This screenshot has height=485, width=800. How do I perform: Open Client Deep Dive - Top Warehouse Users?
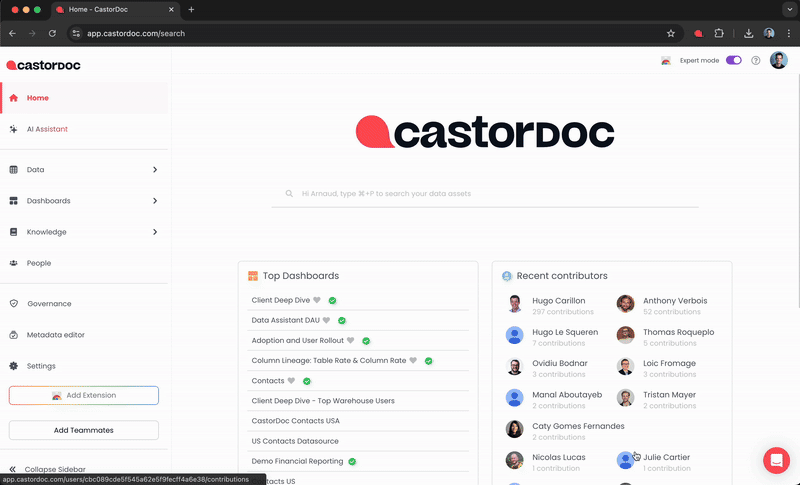(323, 401)
